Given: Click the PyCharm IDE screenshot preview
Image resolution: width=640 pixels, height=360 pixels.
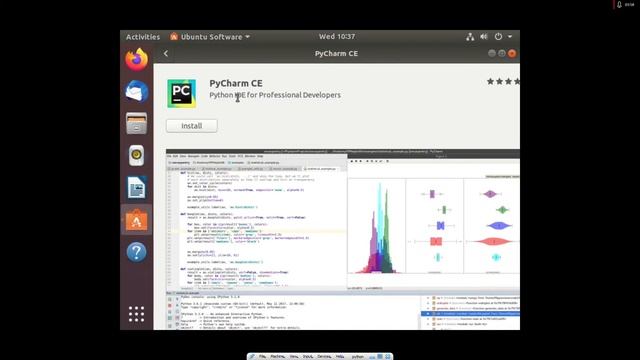Looking at the screenshot, I should pos(343,239).
